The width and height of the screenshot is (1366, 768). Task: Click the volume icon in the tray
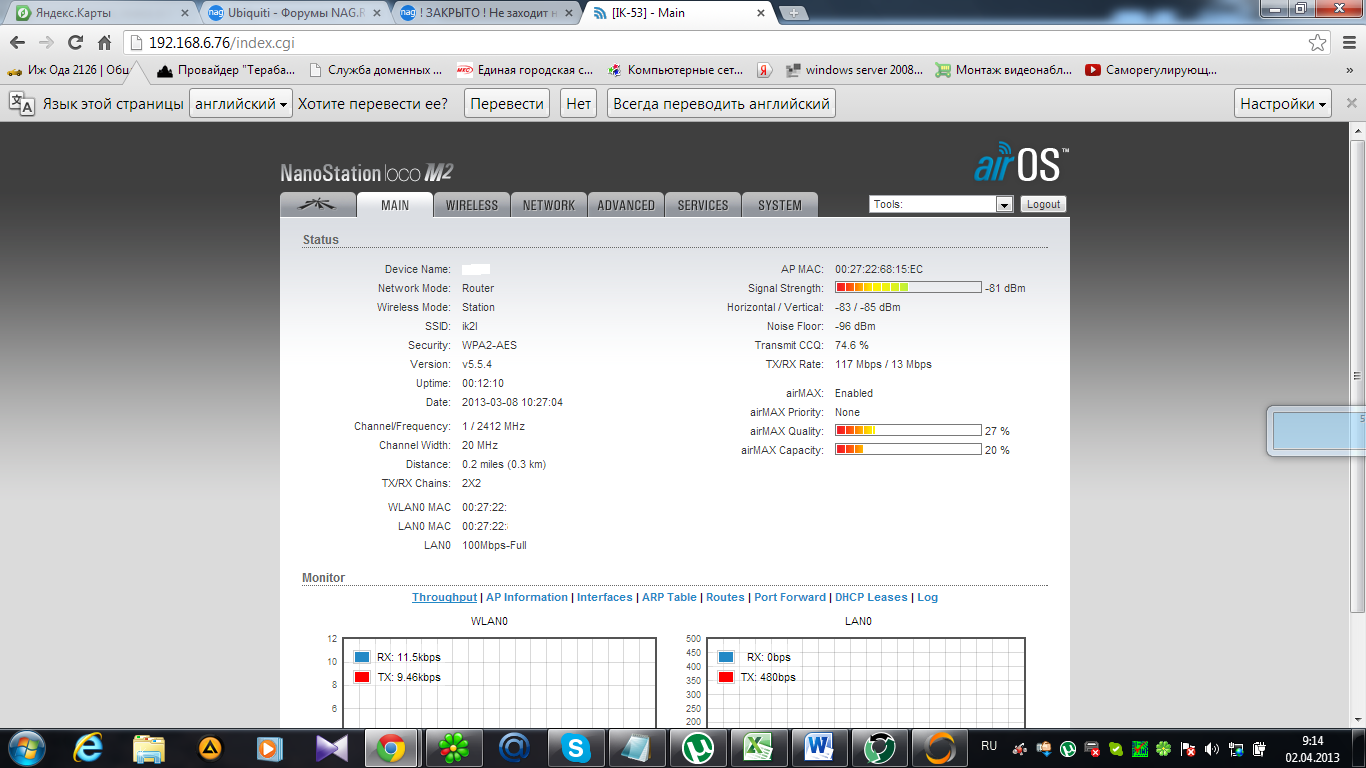[x=1211, y=748]
